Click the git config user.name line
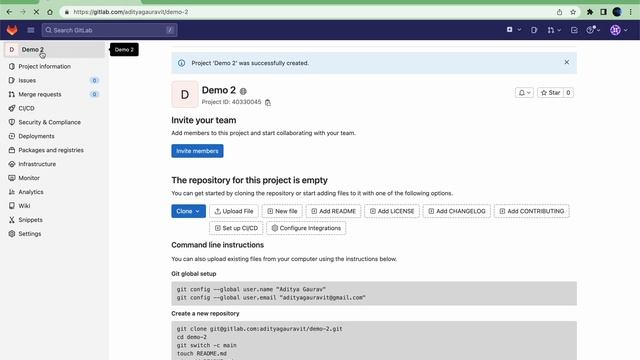Image resolution: width=640 pixels, height=360 pixels. [251, 289]
